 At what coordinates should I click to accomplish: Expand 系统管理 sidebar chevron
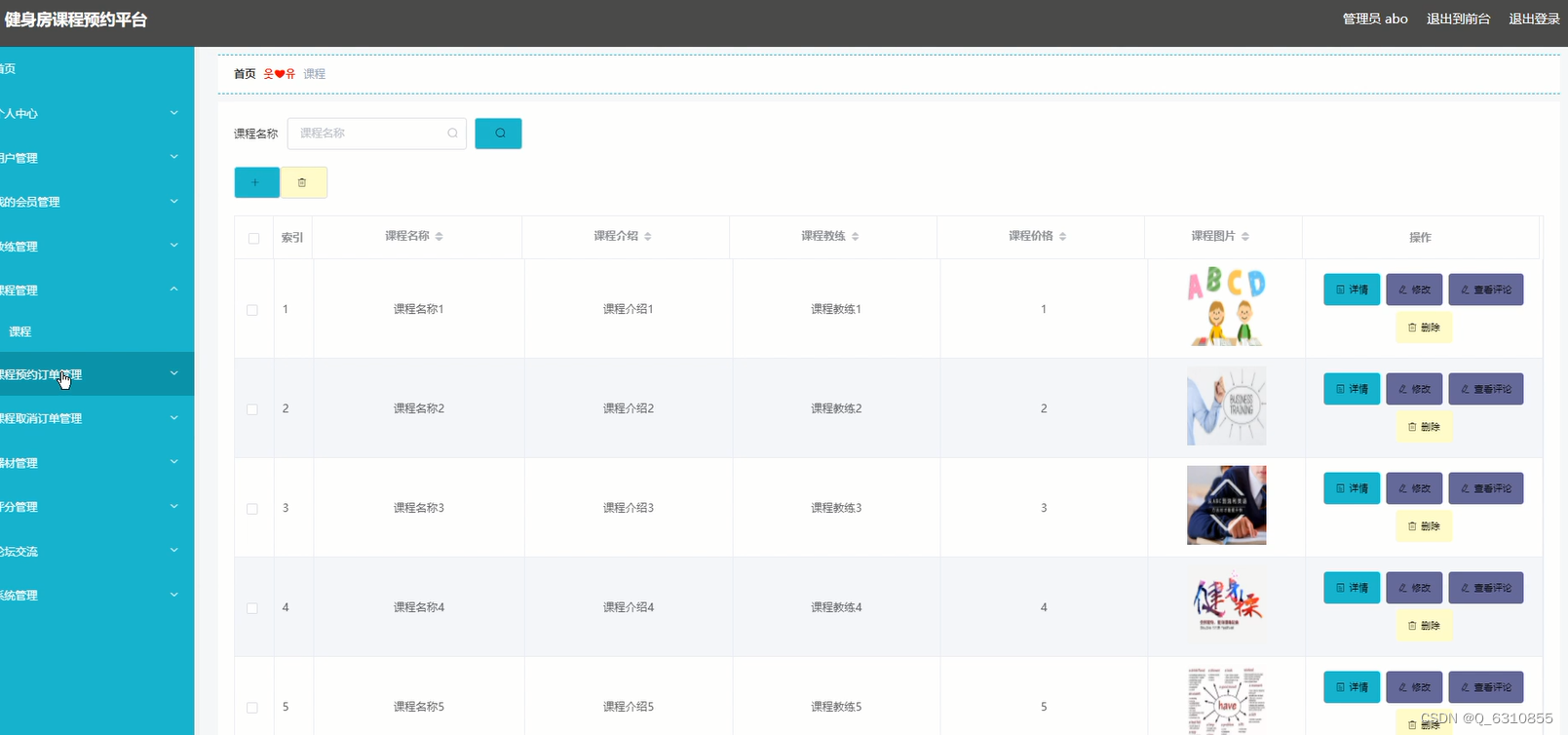click(x=174, y=595)
